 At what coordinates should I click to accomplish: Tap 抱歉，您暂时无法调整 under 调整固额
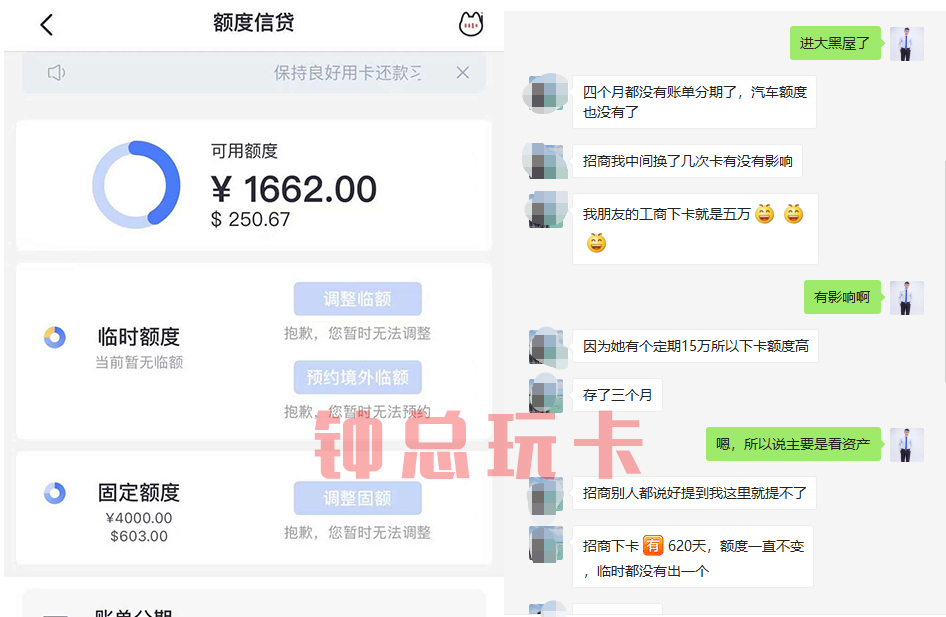pos(358,533)
